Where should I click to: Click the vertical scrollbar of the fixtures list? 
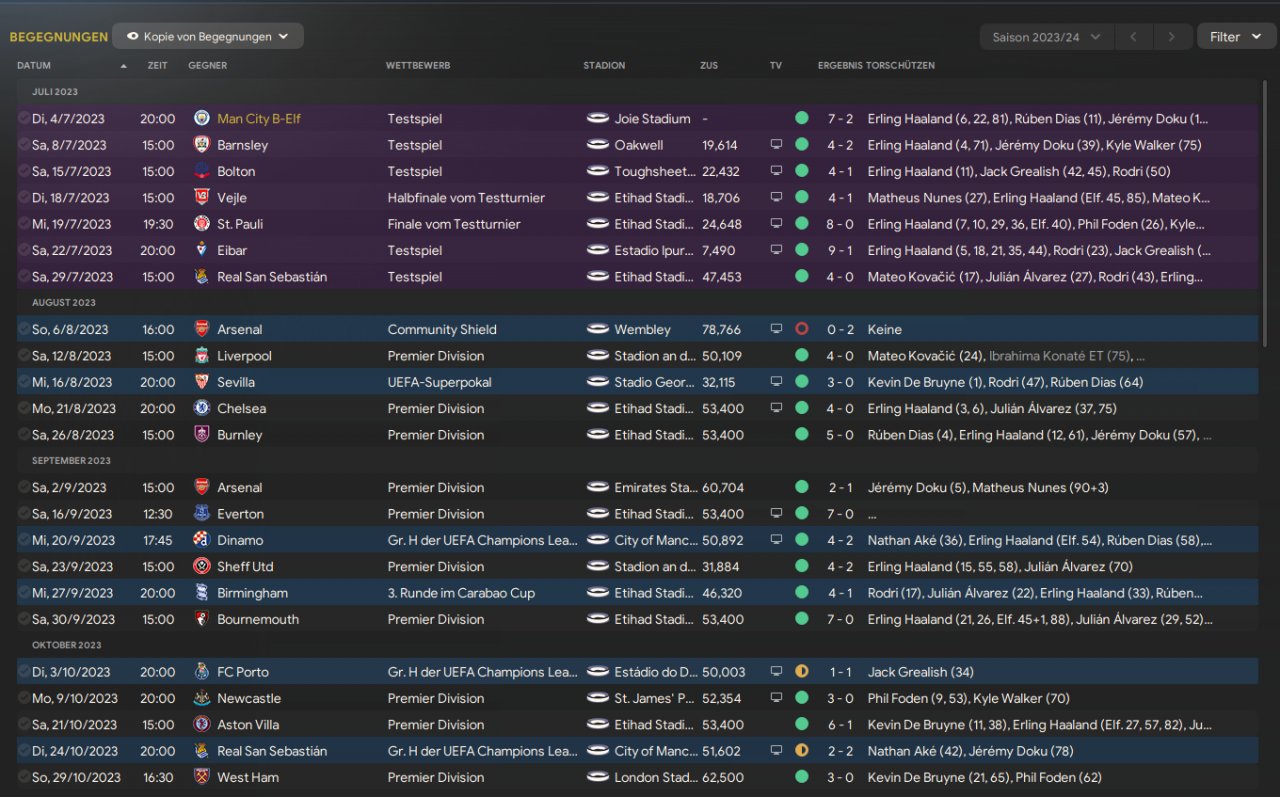pos(1266,220)
